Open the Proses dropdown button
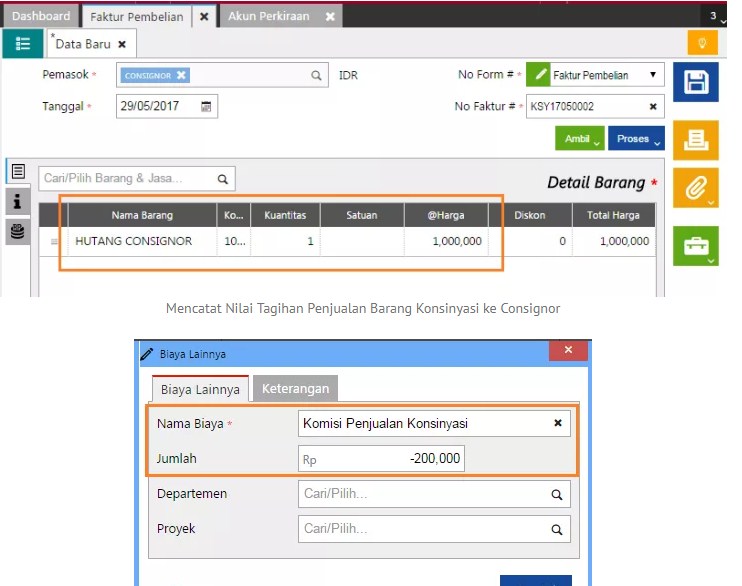This screenshot has width=742, height=586. pos(638,139)
